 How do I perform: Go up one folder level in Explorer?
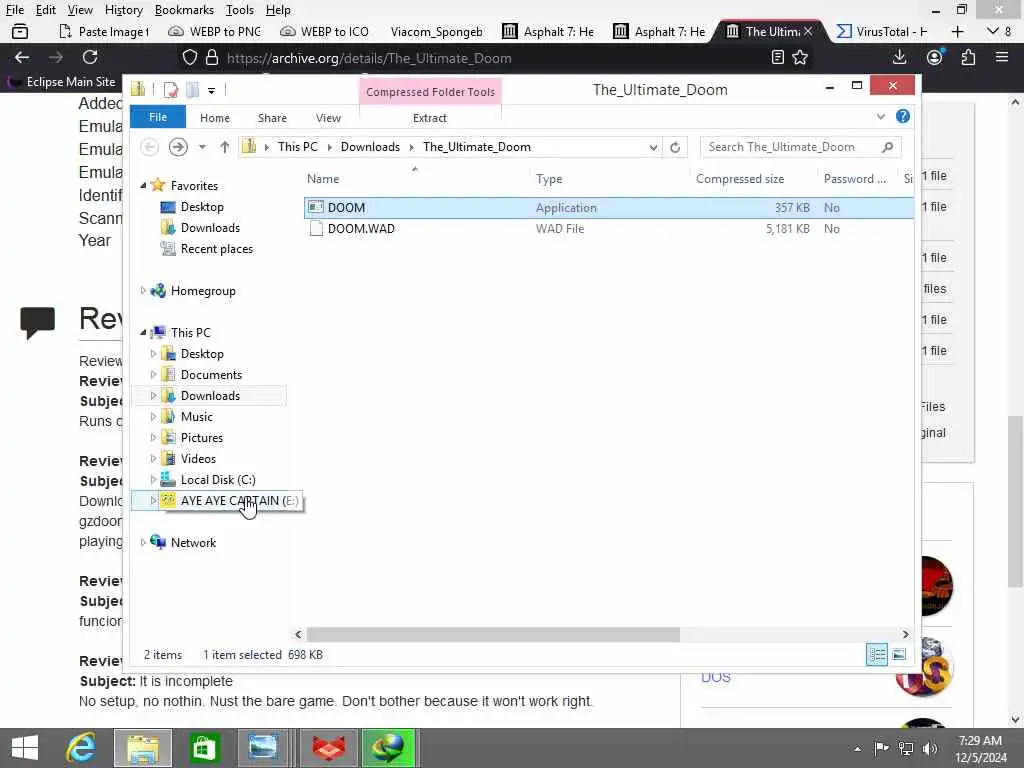click(225, 147)
